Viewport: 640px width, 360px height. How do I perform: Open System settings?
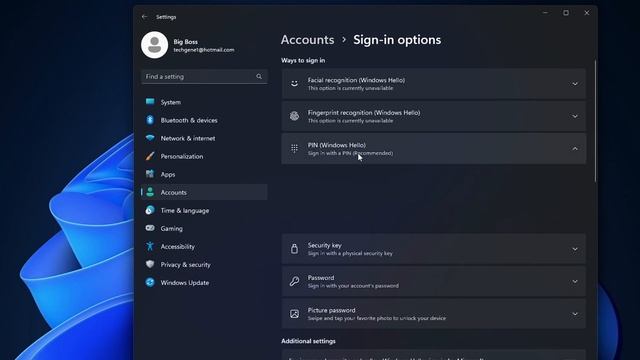click(x=204, y=102)
